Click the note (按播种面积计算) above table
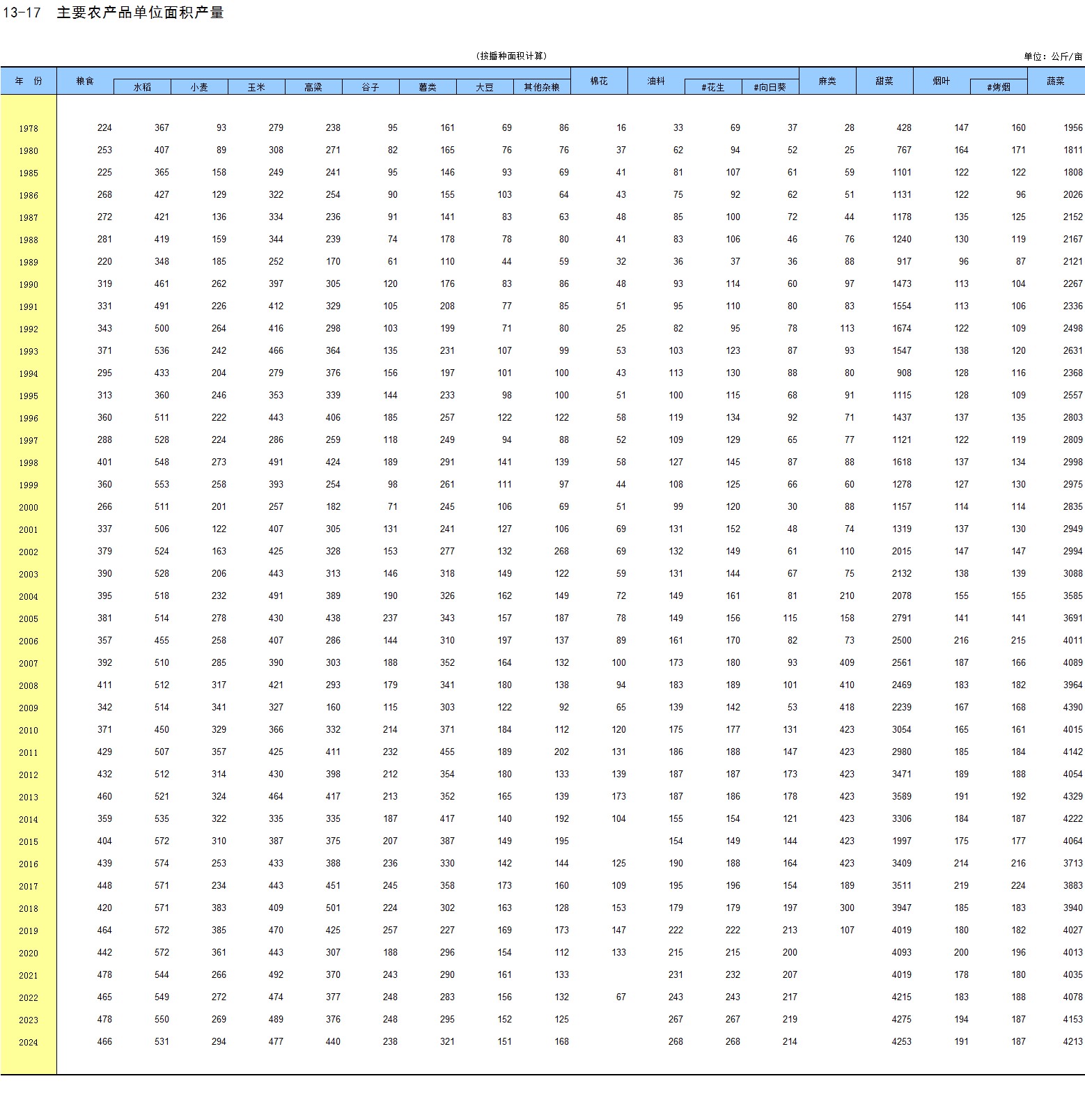This screenshot has width=1085, height=1120. 512,56
